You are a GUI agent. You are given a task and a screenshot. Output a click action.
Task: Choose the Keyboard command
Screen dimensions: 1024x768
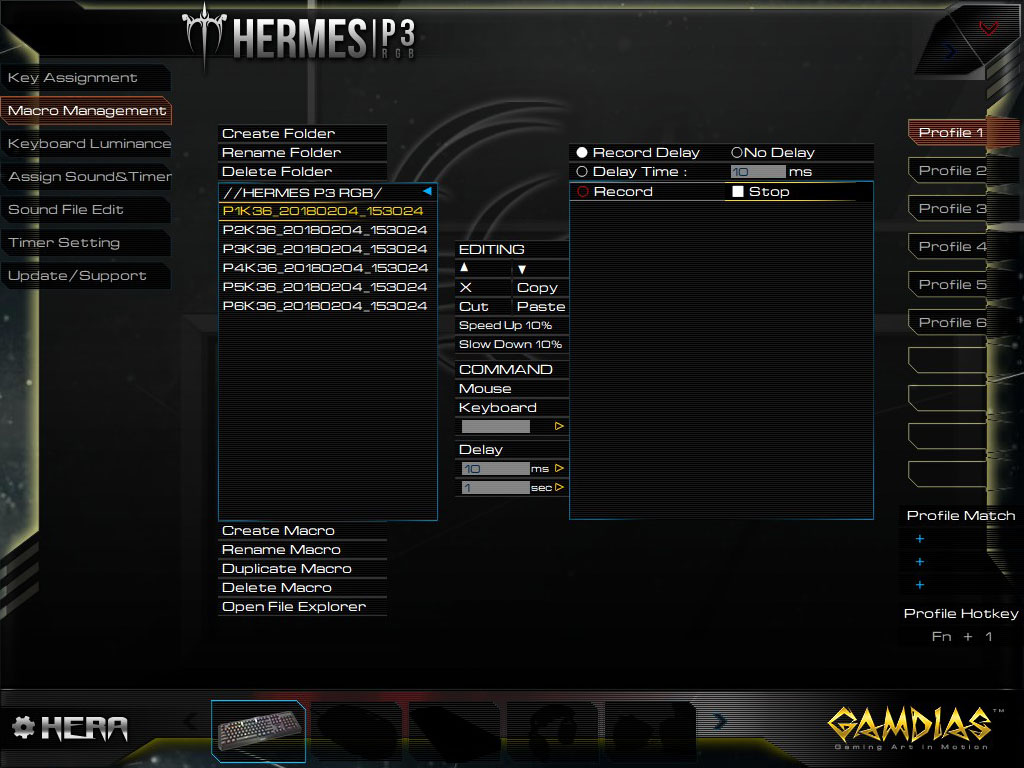point(512,408)
